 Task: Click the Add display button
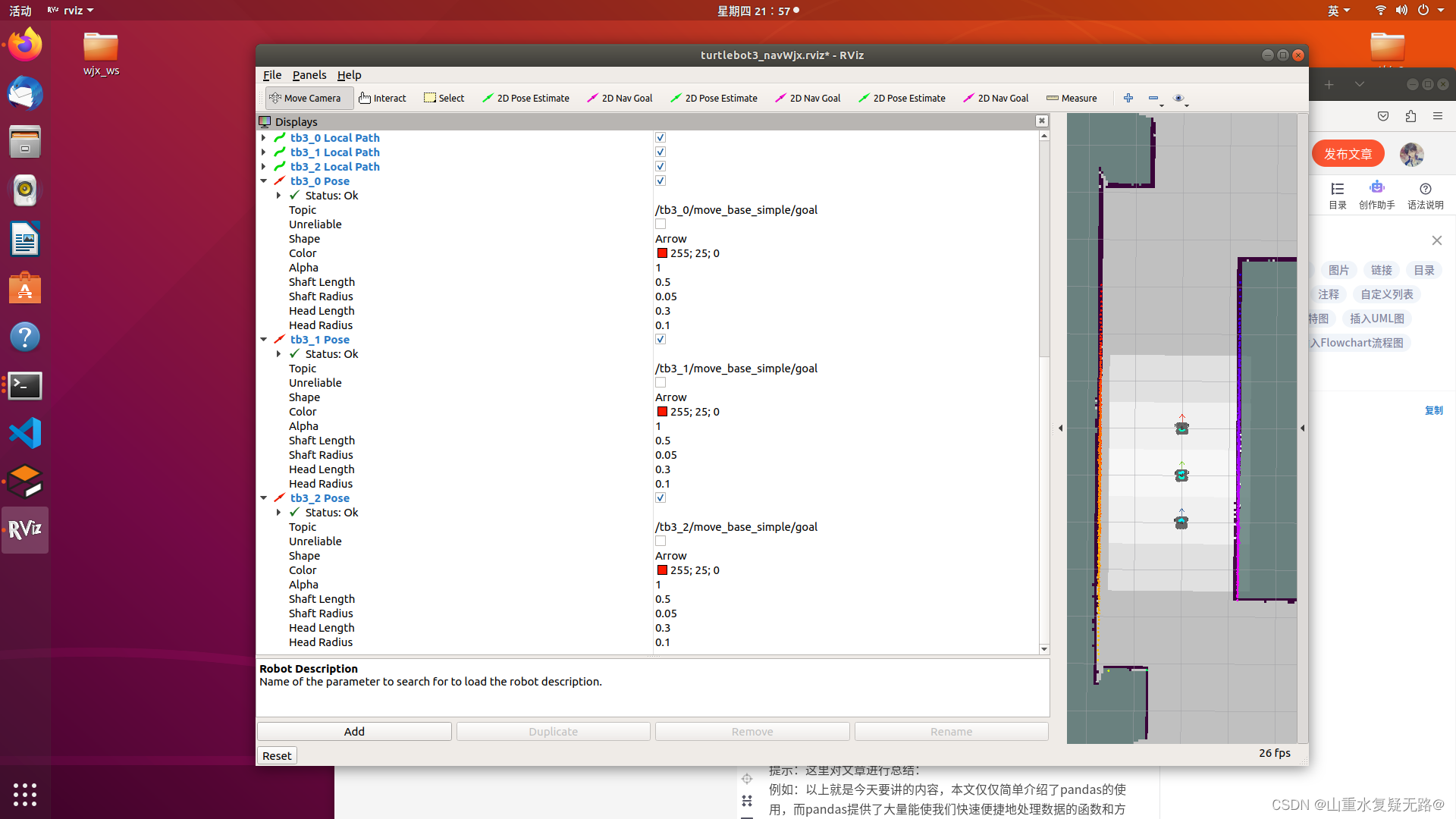[x=354, y=732]
